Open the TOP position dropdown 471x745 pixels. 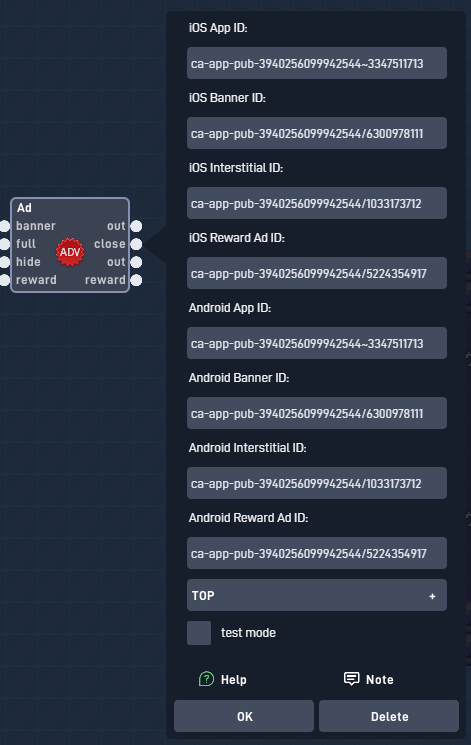click(x=317, y=595)
